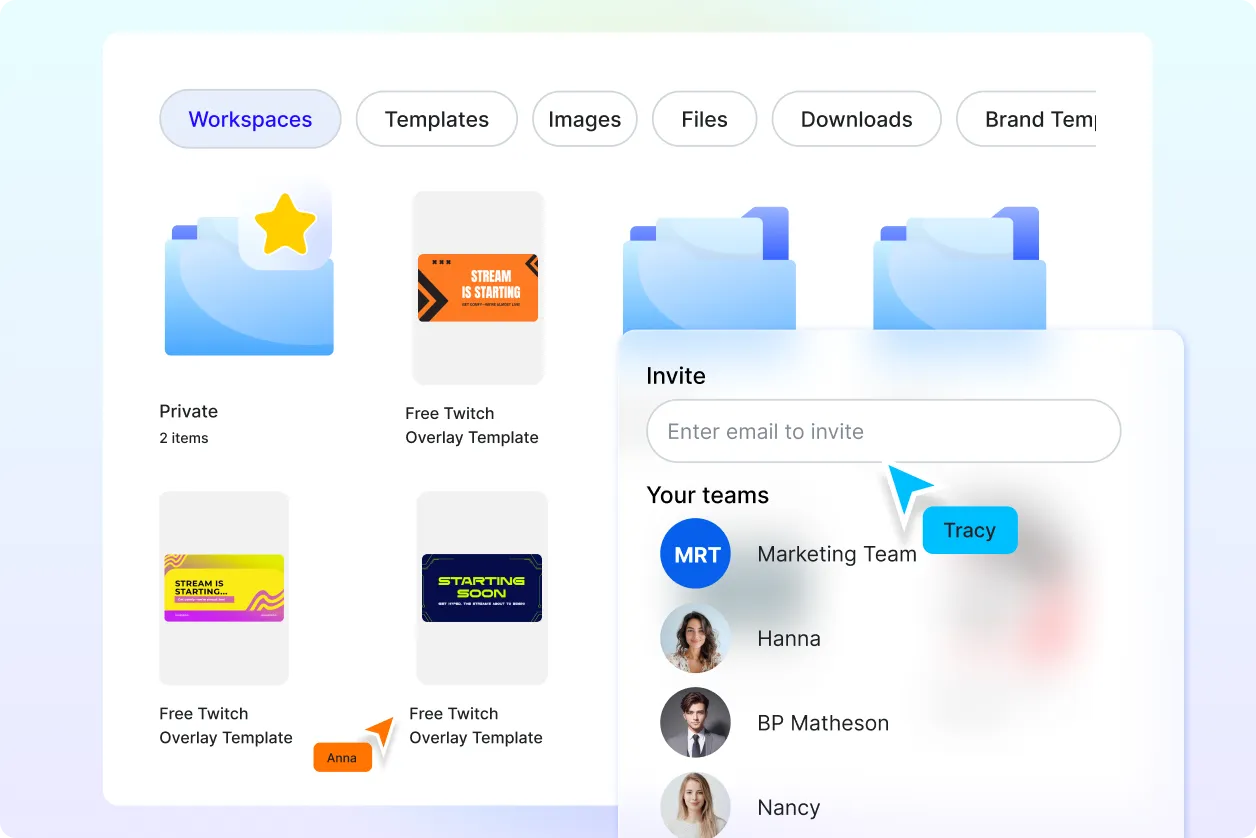Viewport: 1256px width, 838px height.
Task: Open the Templates tab
Action: pyautogui.click(x=437, y=119)
